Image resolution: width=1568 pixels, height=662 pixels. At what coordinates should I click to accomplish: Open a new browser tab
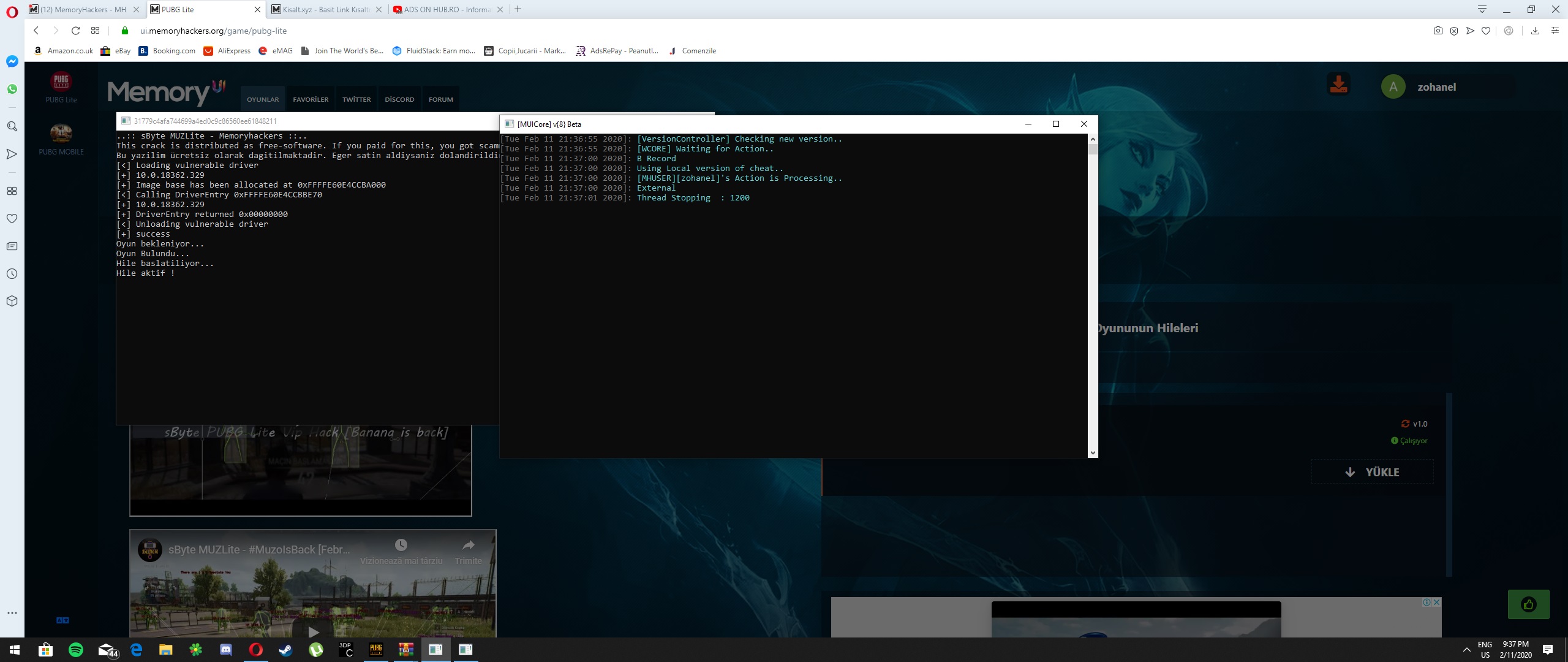coord(518,9)
